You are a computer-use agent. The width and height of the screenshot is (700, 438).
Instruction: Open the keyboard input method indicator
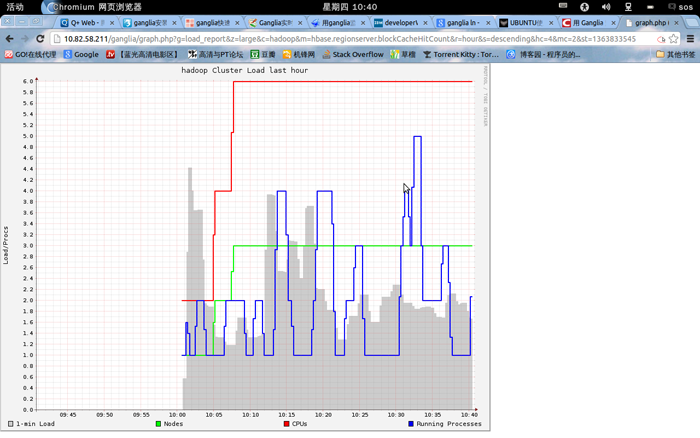(x=563, y=6)
